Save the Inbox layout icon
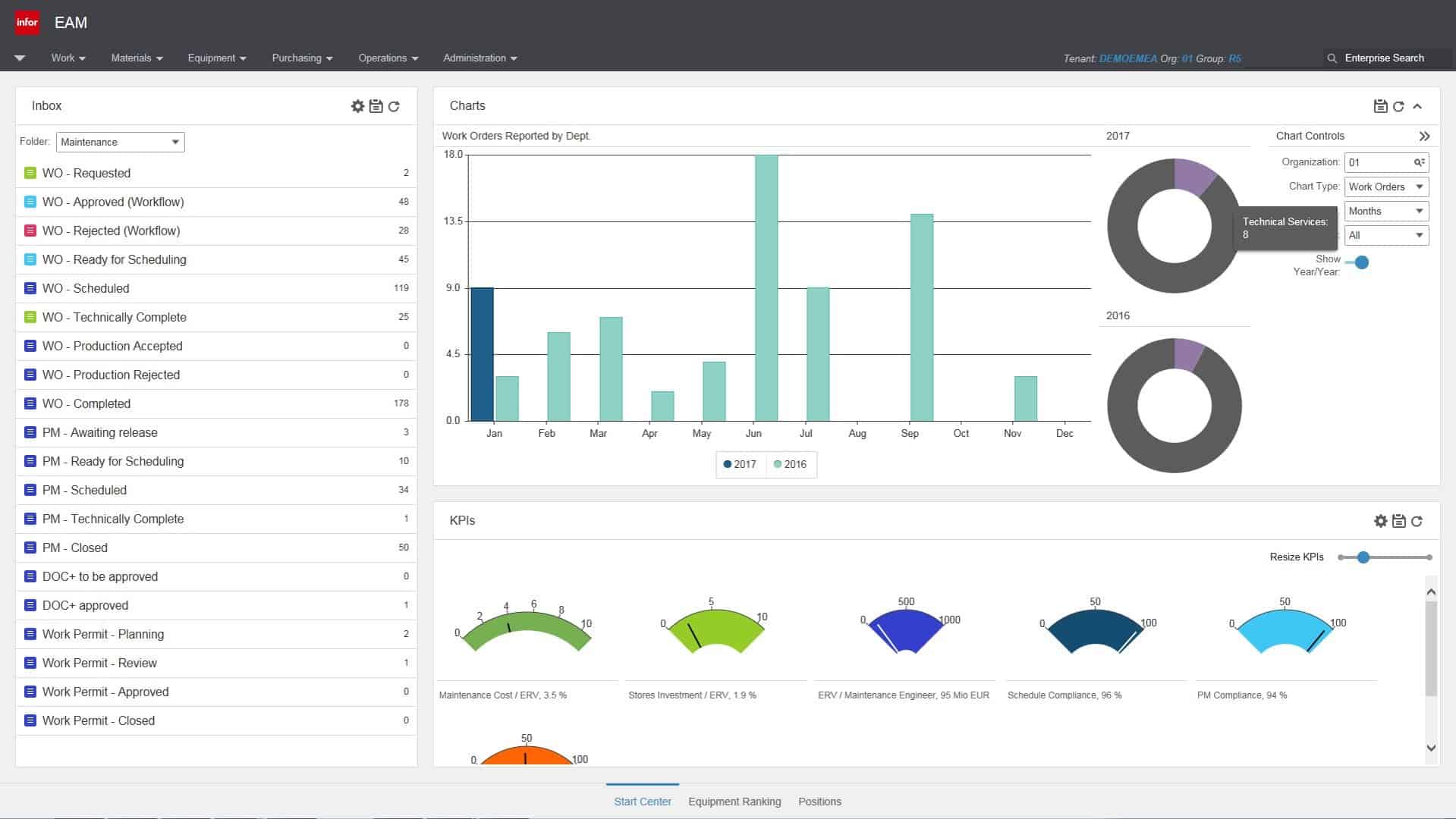 [x=376, y=106]
